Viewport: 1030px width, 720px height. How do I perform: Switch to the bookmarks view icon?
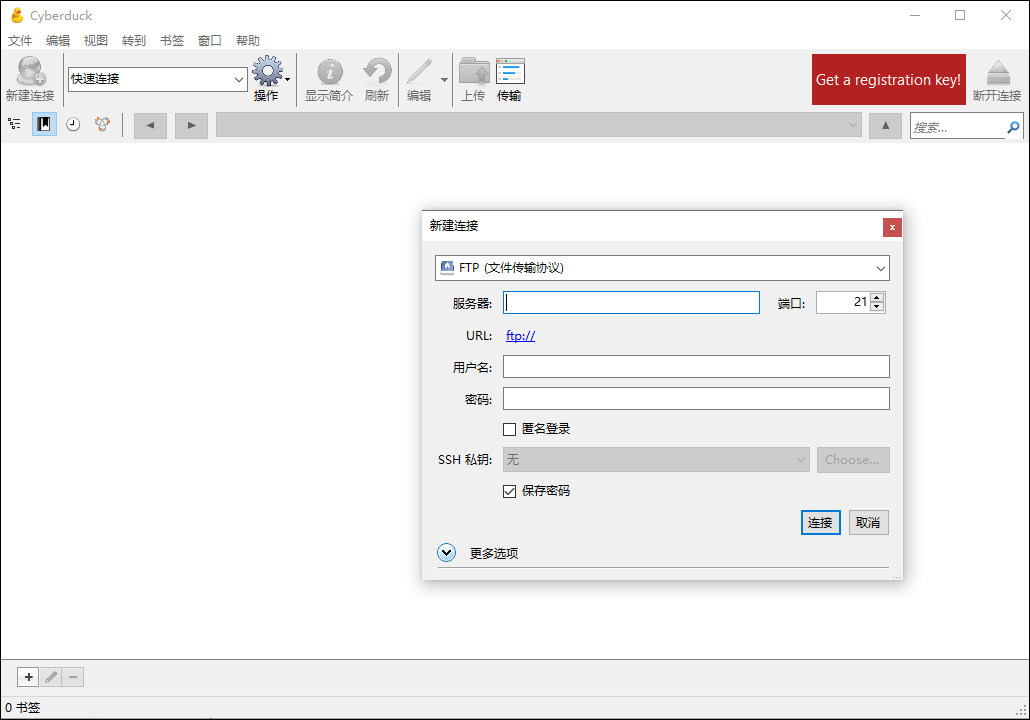click(44, 124)
